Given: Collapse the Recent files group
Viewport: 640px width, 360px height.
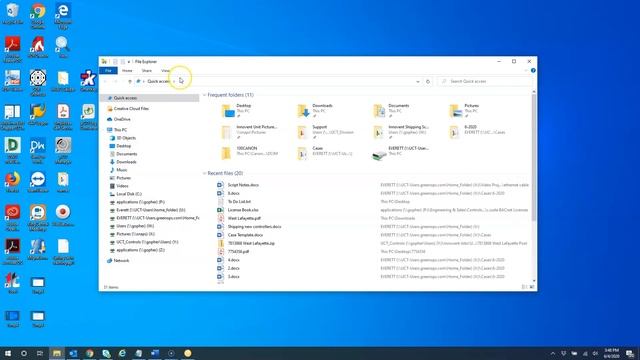Looking at the screenshot, I should pyautogui.click(x=204, y=173).
